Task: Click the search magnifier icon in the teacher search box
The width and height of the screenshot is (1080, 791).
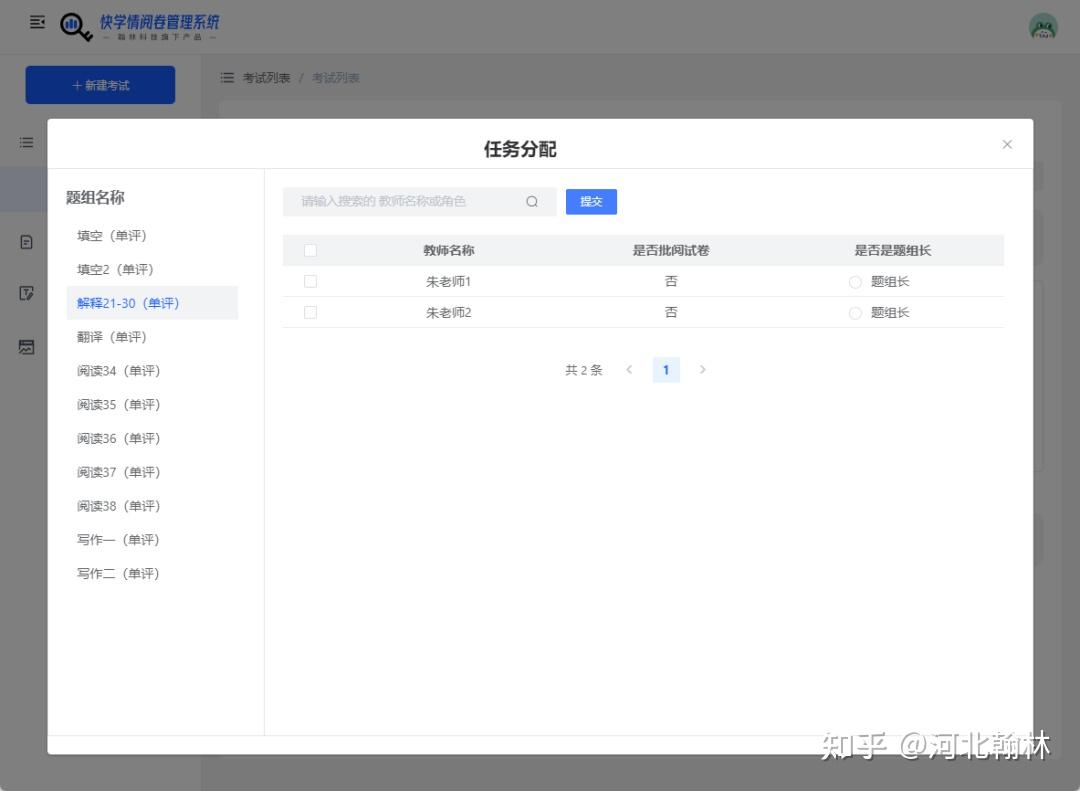Action: 532,202
